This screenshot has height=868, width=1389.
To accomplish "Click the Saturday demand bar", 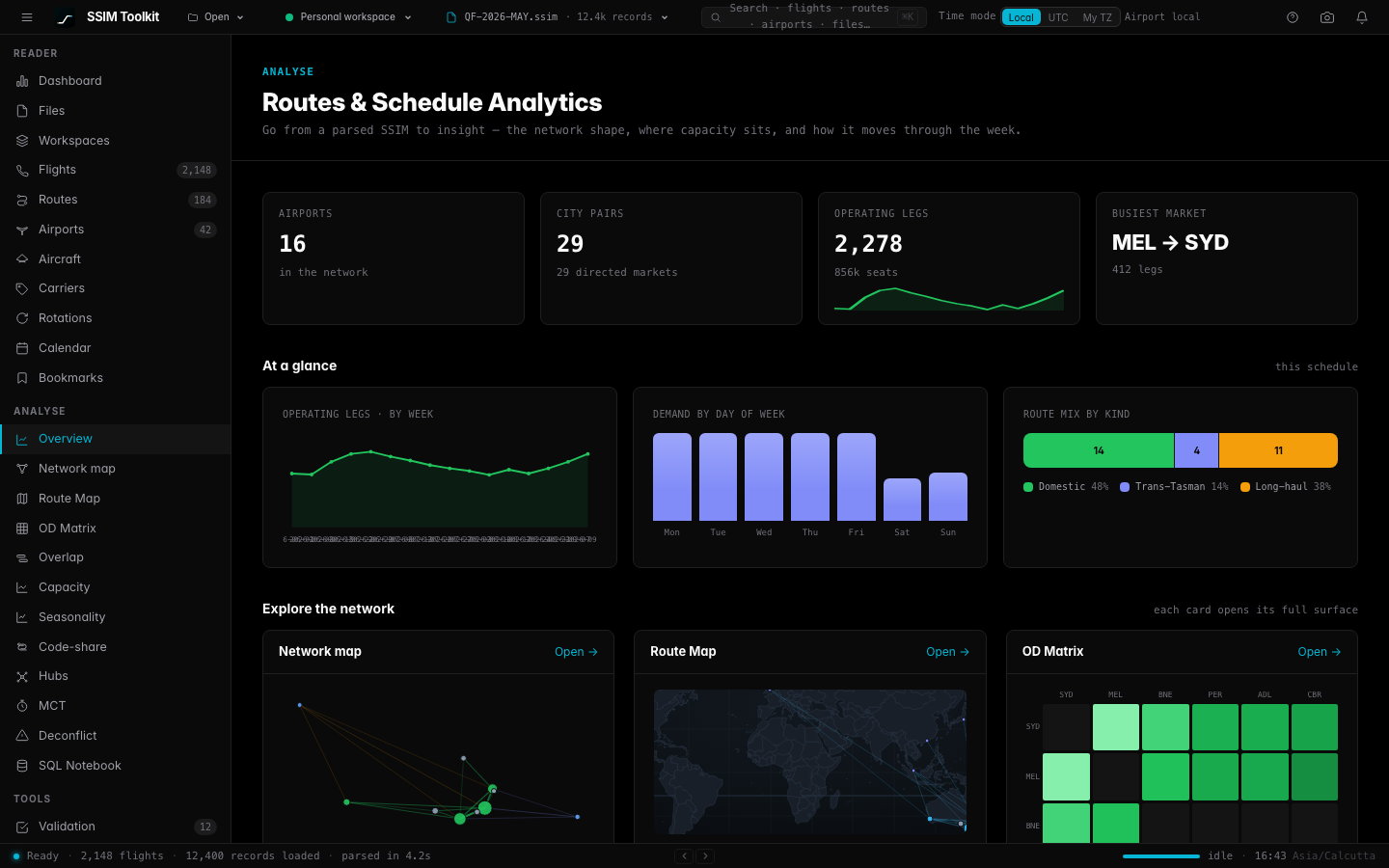I will point(902,500).
